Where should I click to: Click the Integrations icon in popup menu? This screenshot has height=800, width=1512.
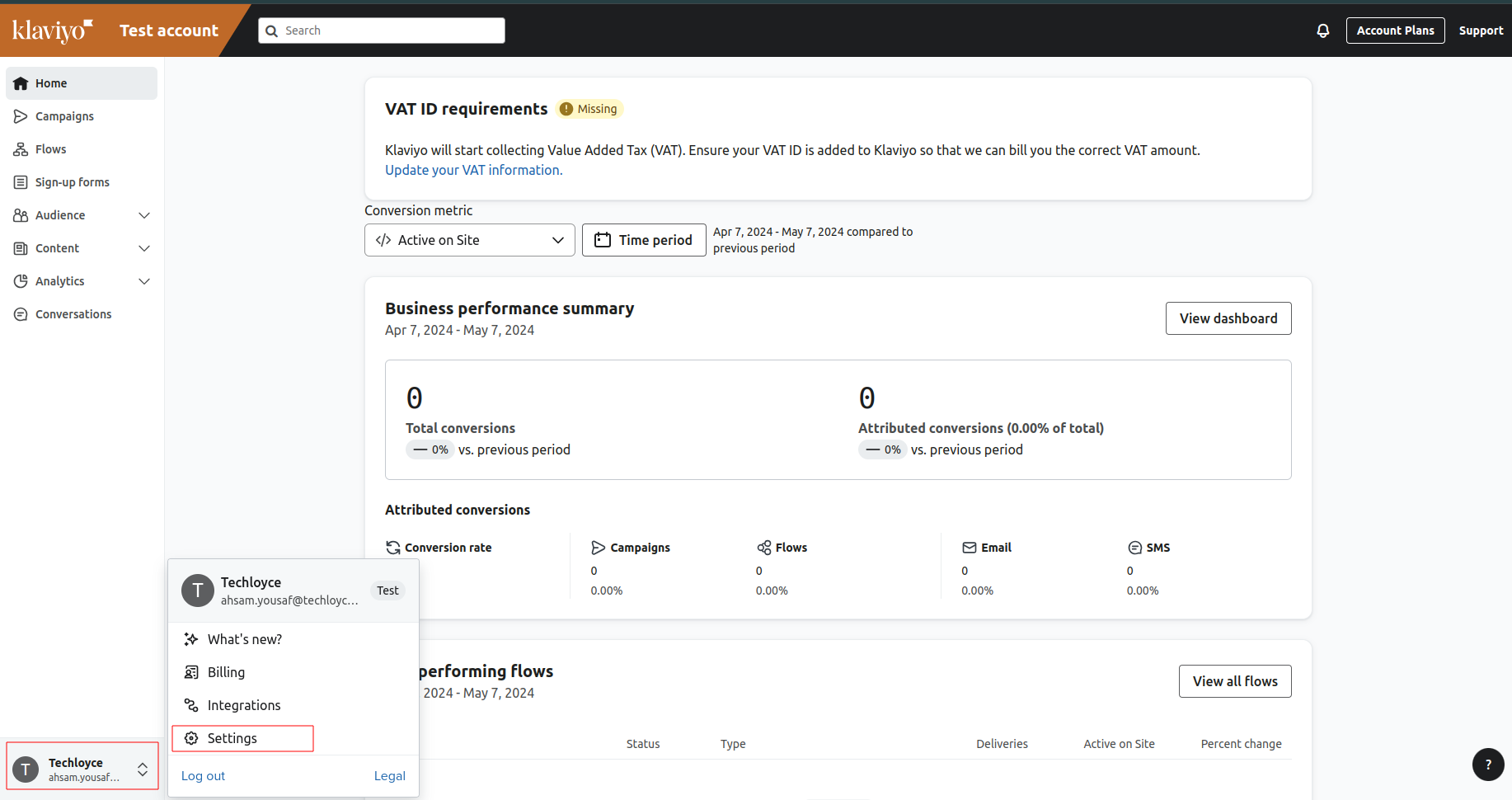pyautogui.click(x=191, y=705)
